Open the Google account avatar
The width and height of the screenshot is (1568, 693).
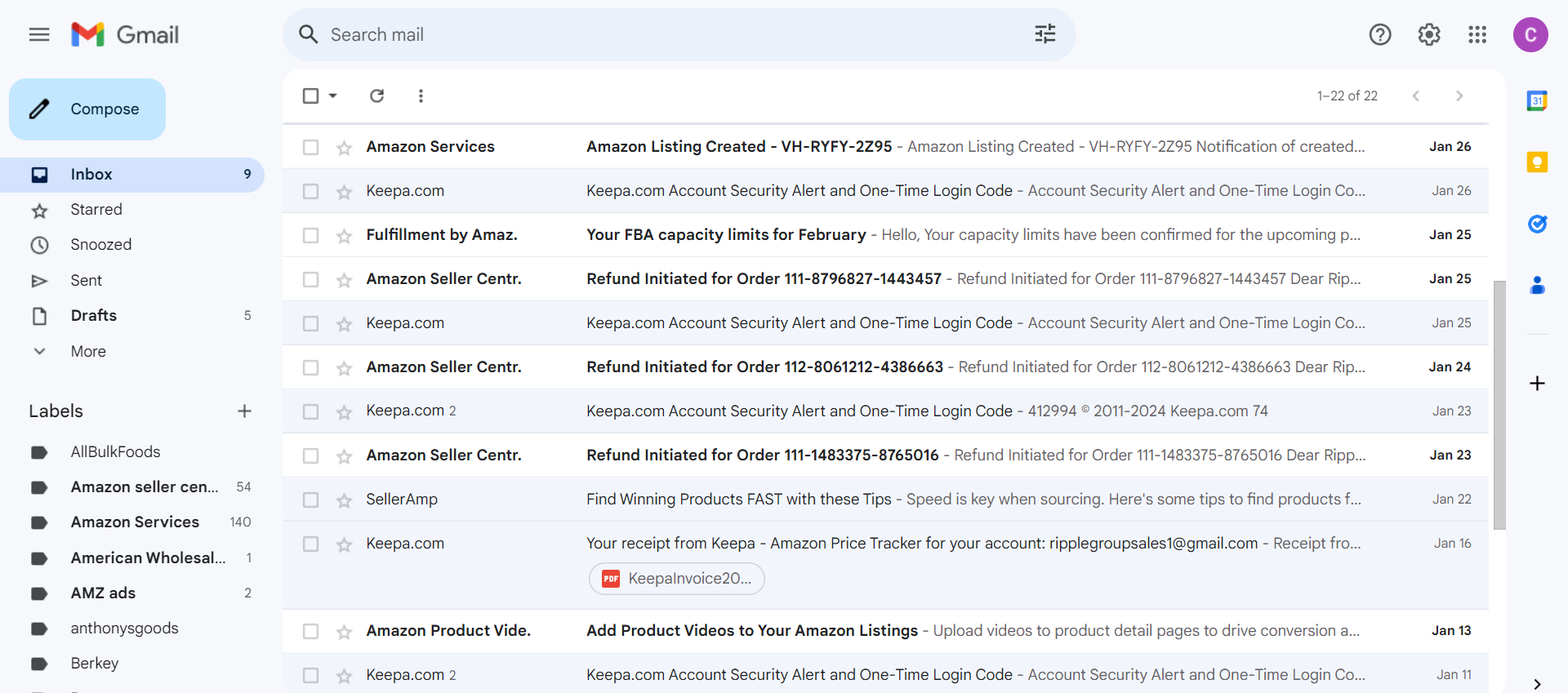coord(1530,34)
